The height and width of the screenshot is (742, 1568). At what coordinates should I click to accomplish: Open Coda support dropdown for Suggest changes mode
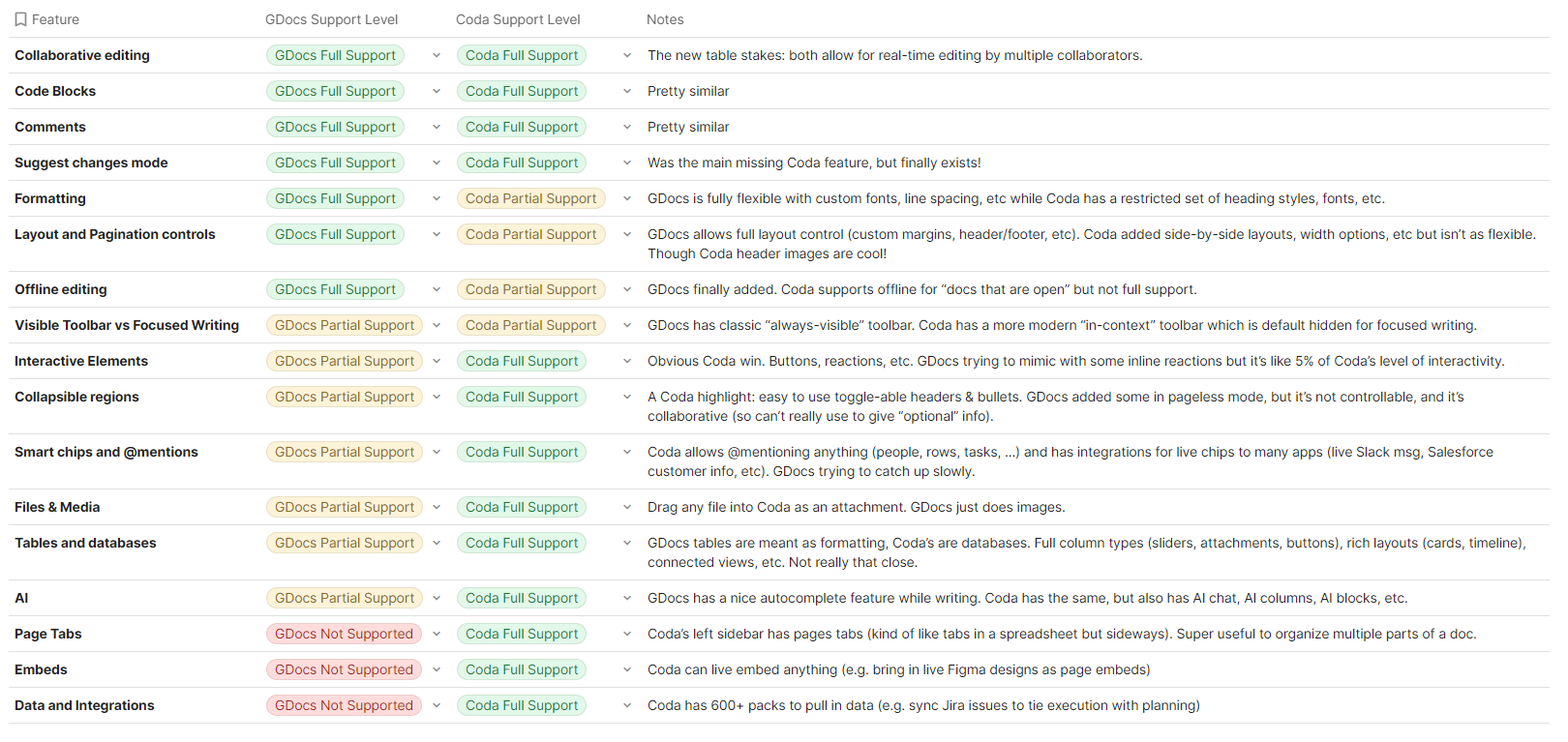point(627,163)
